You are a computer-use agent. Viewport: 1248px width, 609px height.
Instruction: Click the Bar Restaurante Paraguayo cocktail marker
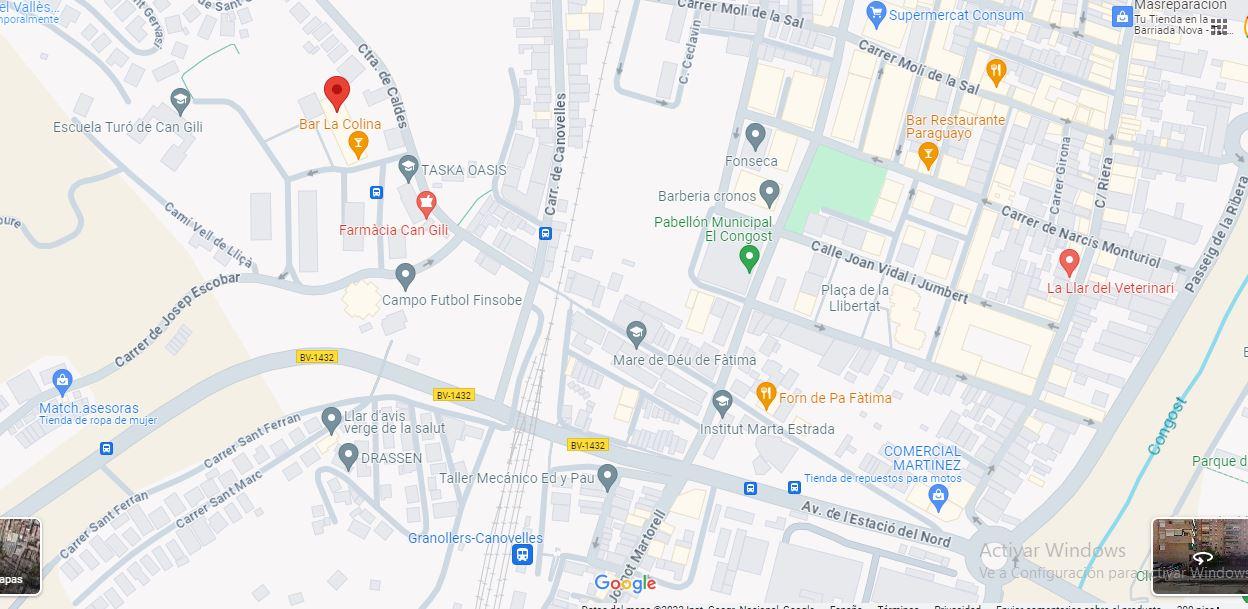pos(927,155)
